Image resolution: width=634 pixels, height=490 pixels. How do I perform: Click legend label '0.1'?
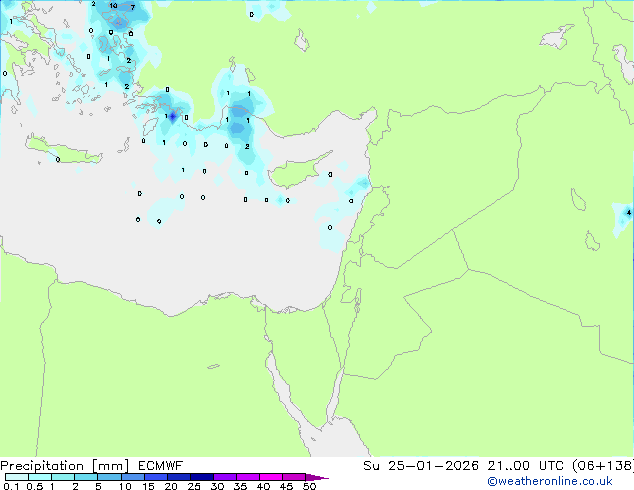[x=11, y=486]
